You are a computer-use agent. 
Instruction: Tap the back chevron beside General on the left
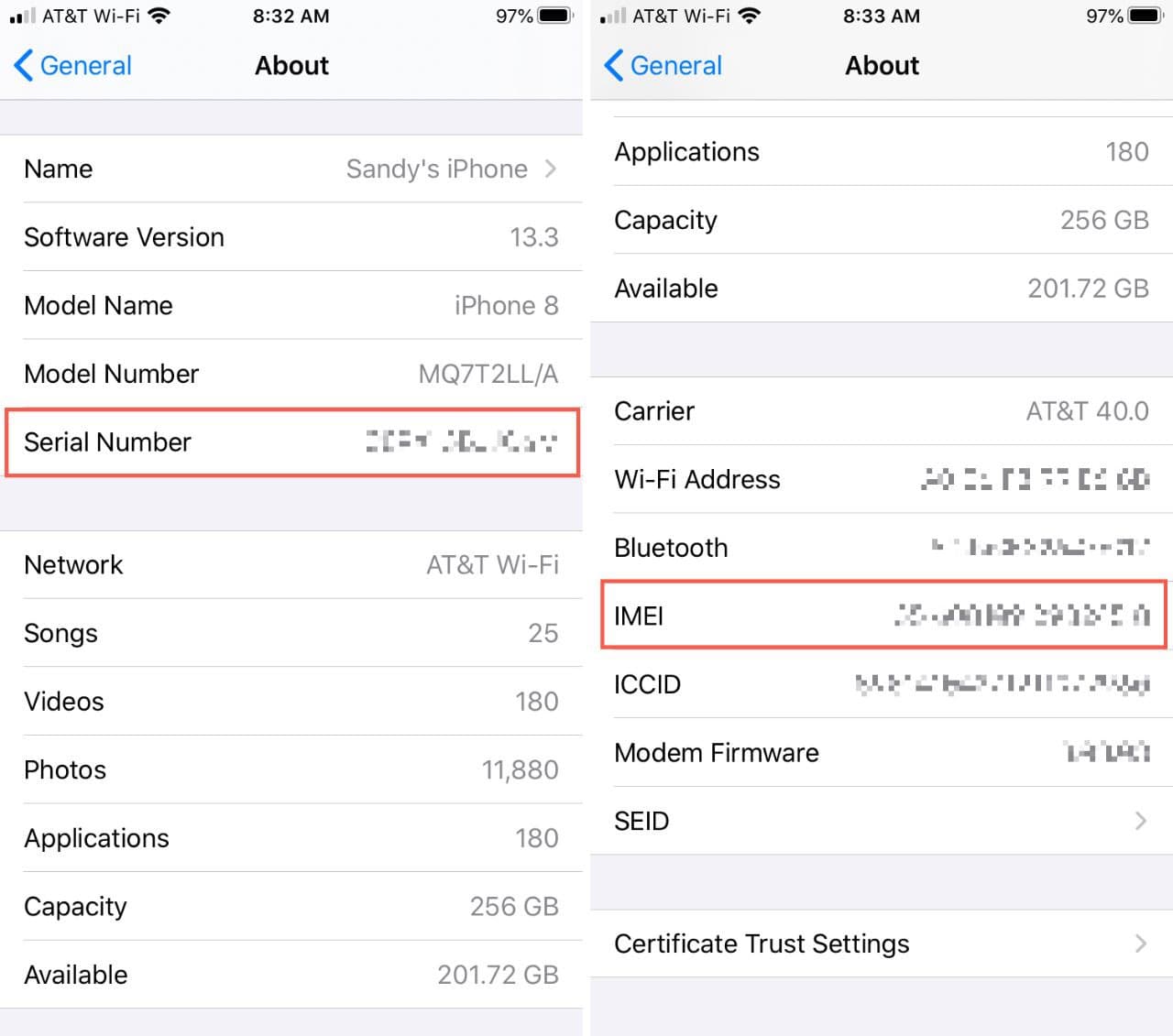point(22,65)
